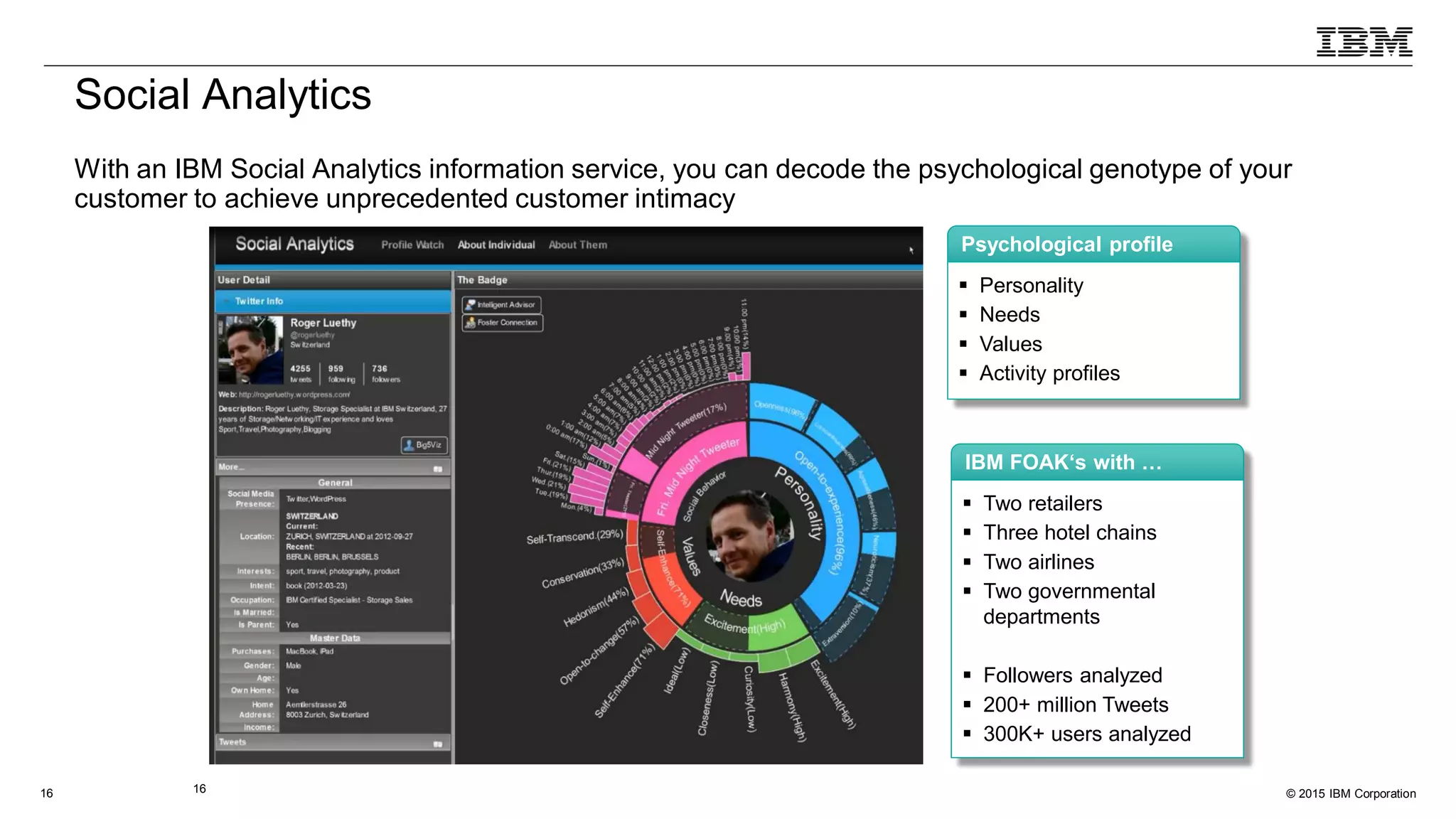Click the Occupation value IBM Certified Specialist
1456x819 pixels.
[x=349, y=600]
